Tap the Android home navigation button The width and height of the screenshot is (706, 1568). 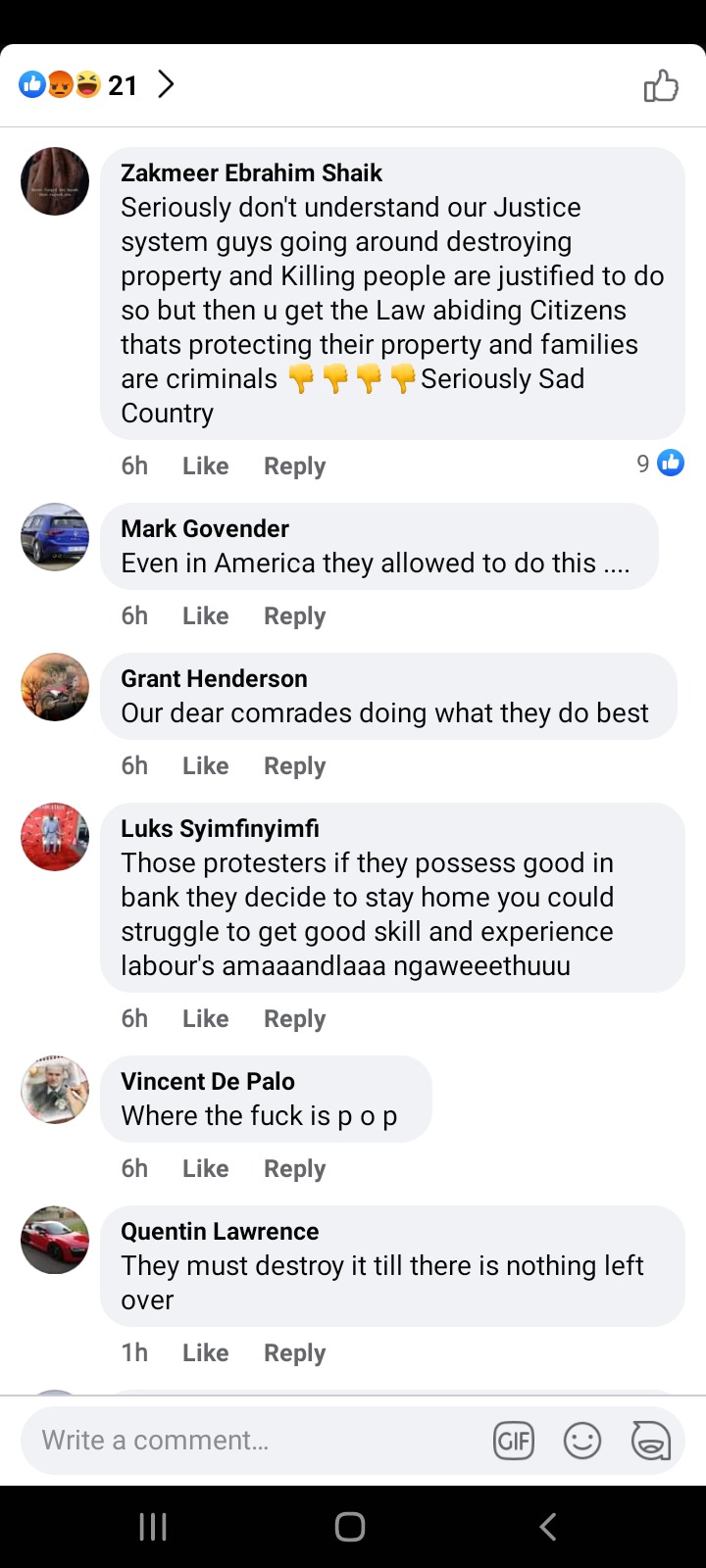(x=350, y=1526)
